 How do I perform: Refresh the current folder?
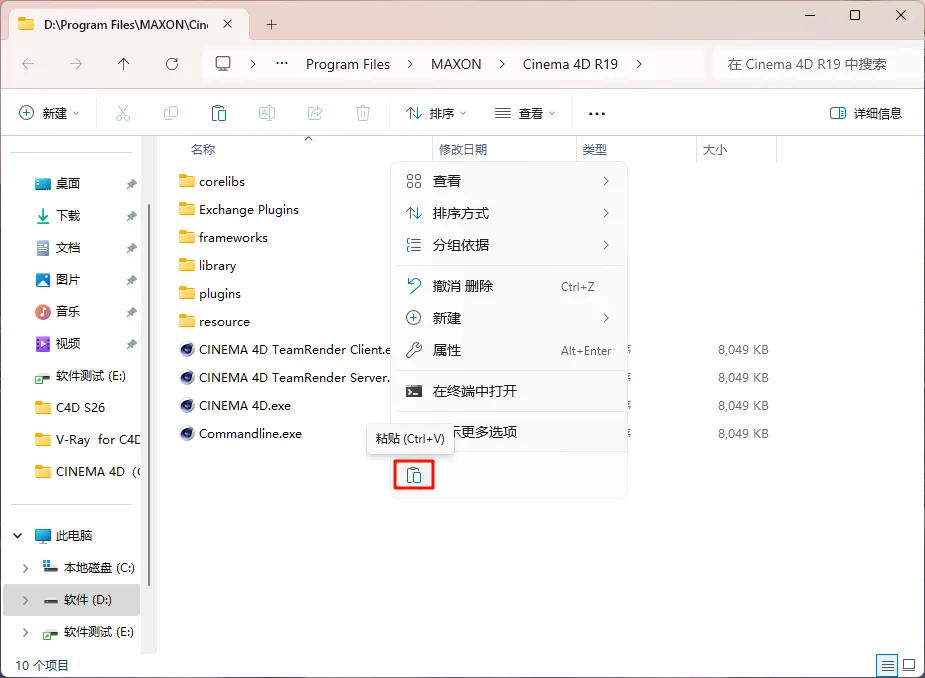[x=172, y=64]
